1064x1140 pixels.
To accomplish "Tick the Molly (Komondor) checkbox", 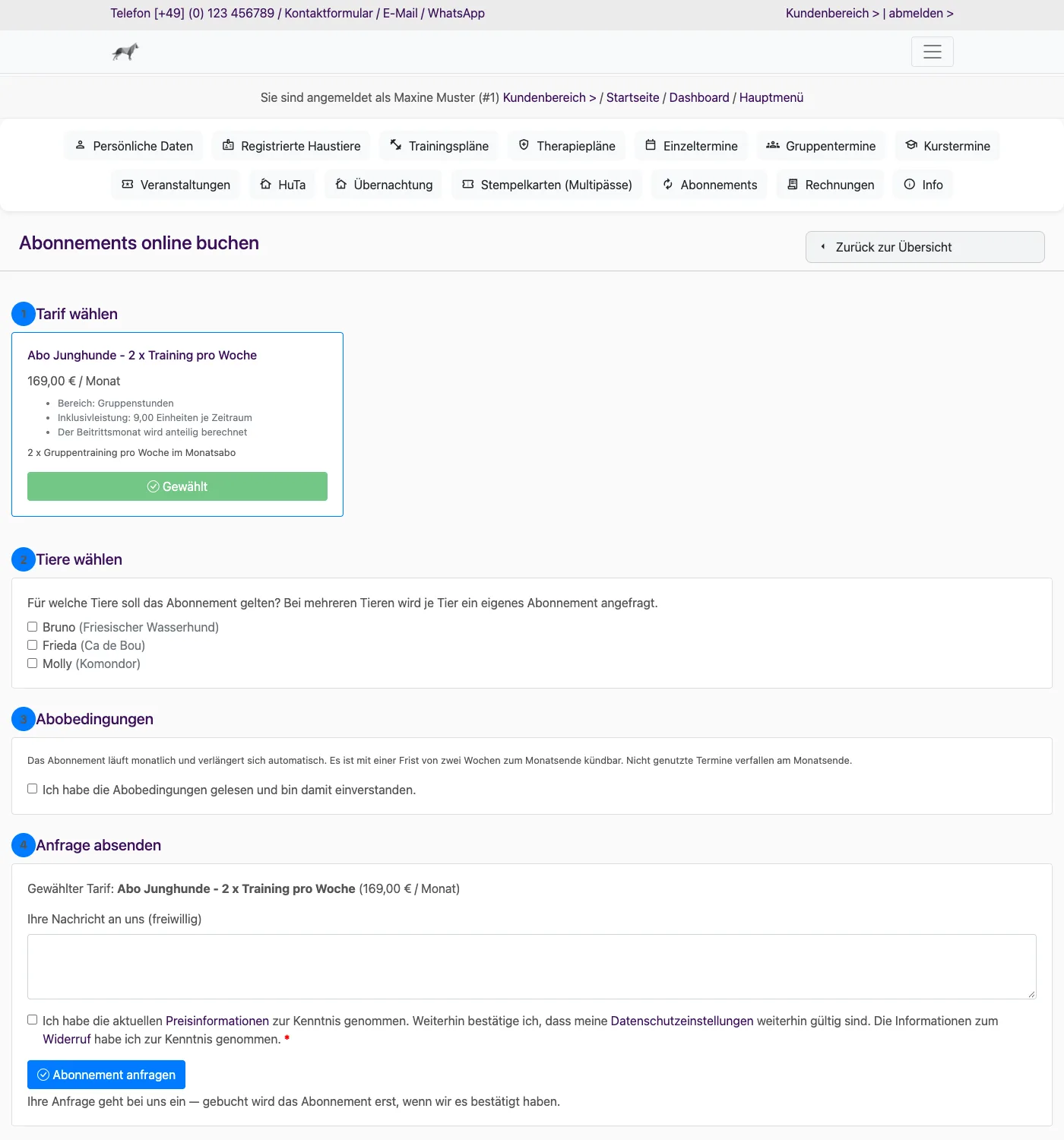I will [33, 663].
